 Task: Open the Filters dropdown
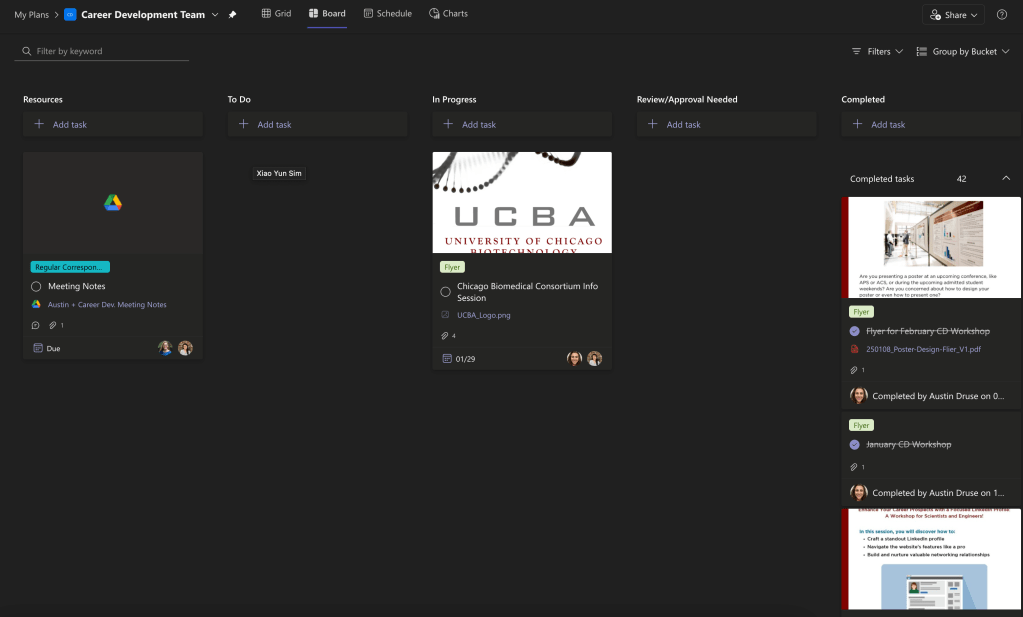(x=877, y=51)
